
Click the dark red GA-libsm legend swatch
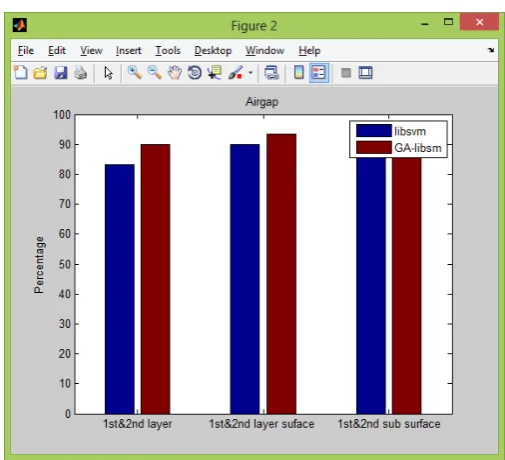point(374,147)
